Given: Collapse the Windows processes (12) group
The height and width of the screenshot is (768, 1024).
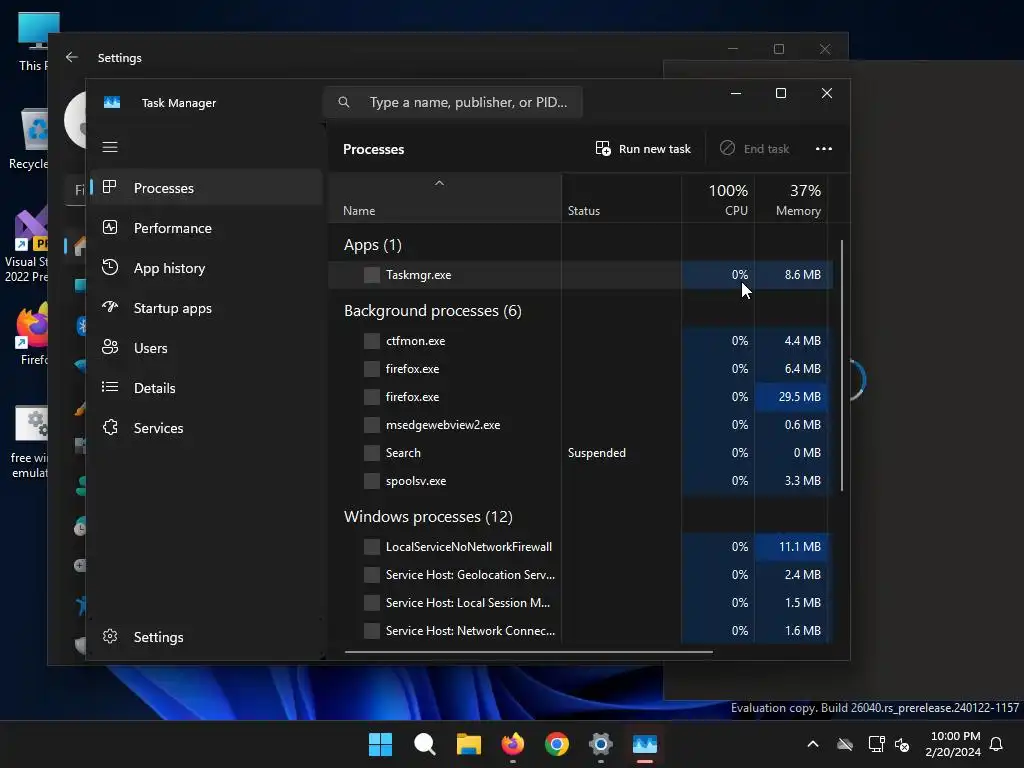Looking at the screenshot, I should point(428,517).
